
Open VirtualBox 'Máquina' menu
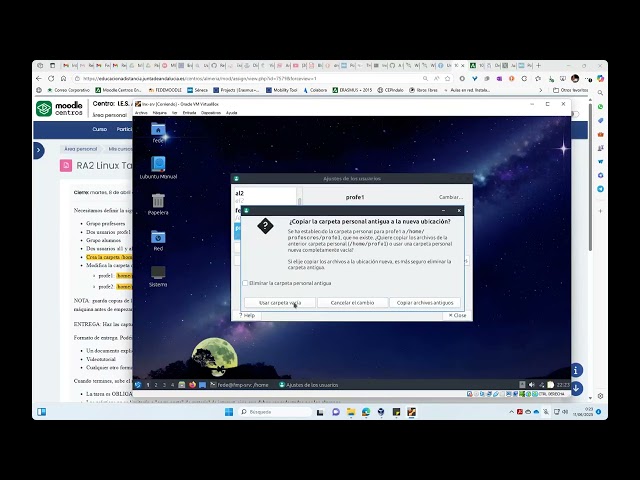tap(160, 113)
